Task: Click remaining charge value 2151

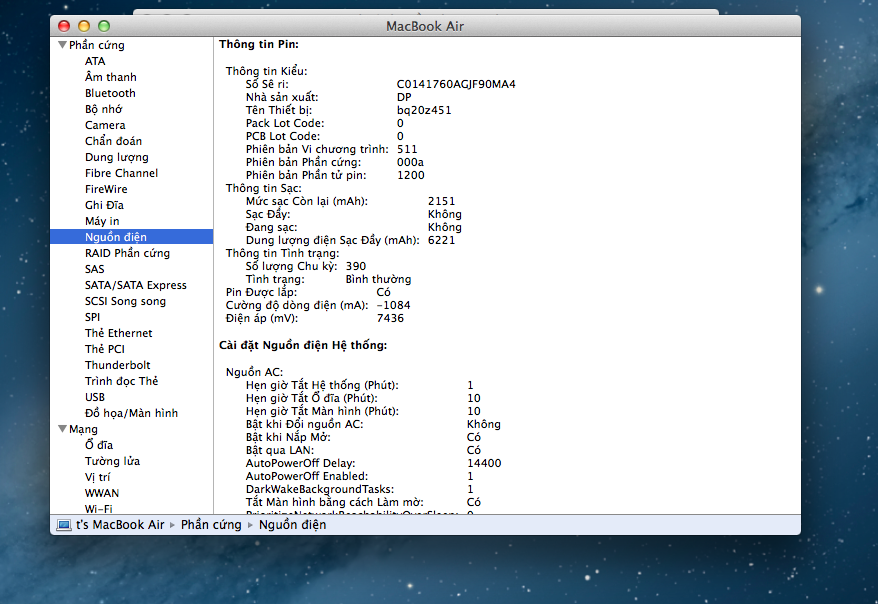Action: [x=441, y=201]
